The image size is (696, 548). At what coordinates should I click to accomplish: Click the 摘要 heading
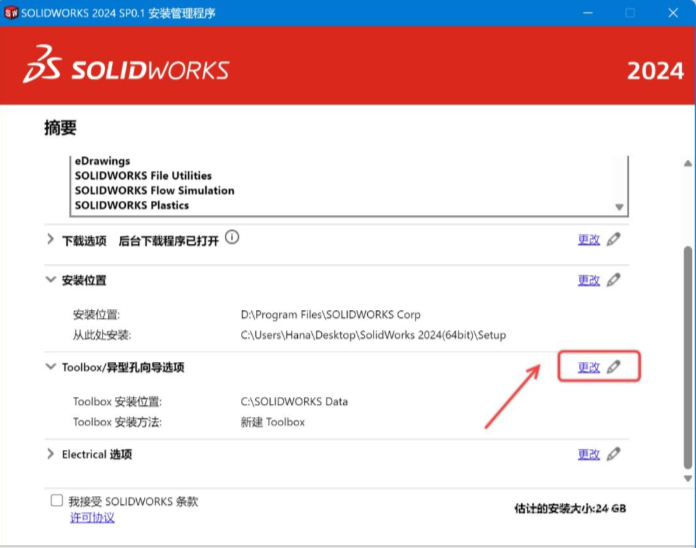[60, 127]
